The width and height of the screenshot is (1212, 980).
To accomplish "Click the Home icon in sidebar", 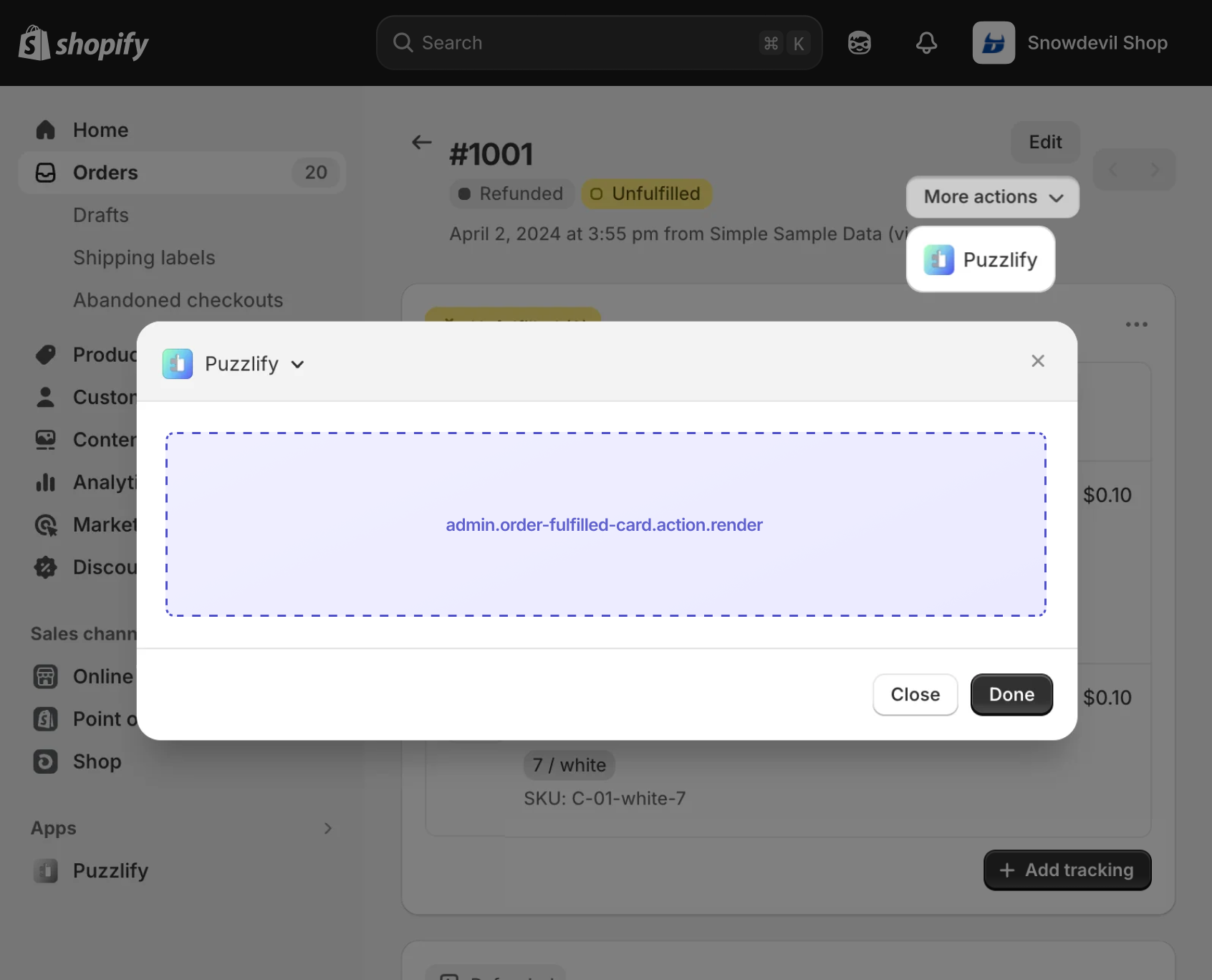I will (46, 130).
